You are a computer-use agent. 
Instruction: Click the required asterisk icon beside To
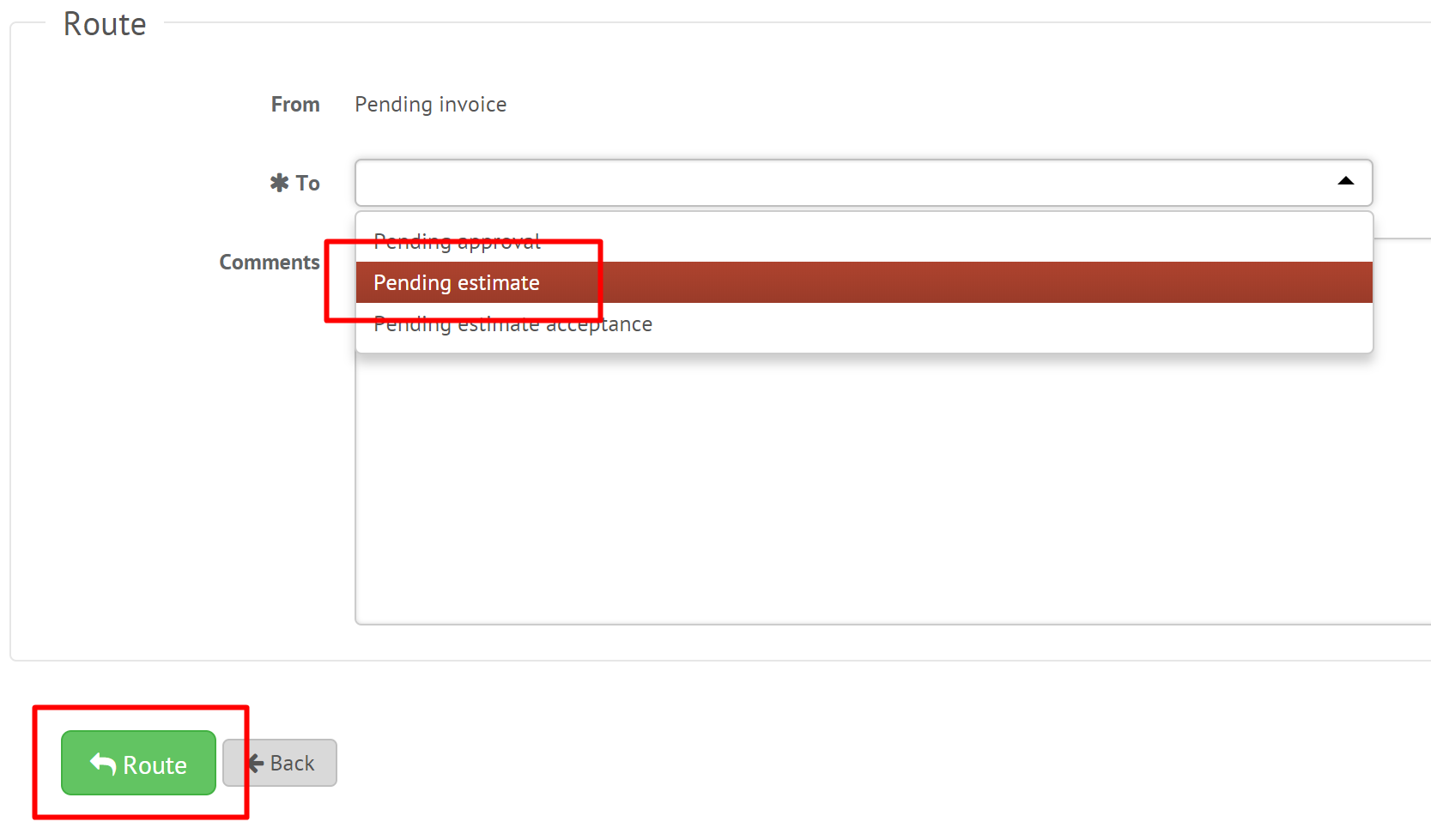point(279,183)
